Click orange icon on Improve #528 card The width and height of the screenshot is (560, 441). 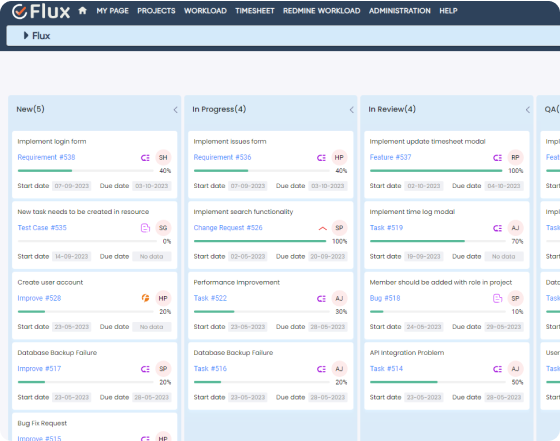tap(145, 298)
